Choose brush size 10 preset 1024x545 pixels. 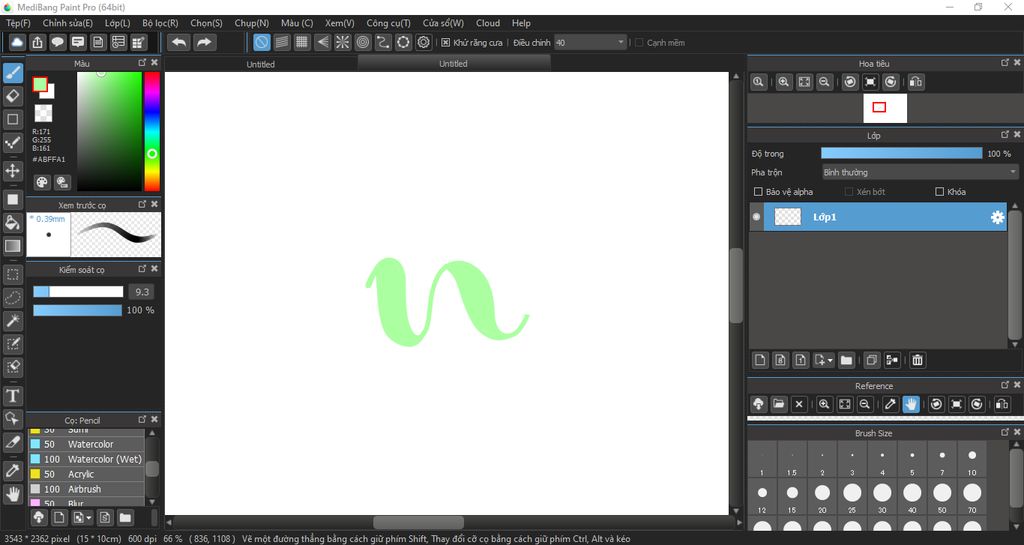pos(972,460)
